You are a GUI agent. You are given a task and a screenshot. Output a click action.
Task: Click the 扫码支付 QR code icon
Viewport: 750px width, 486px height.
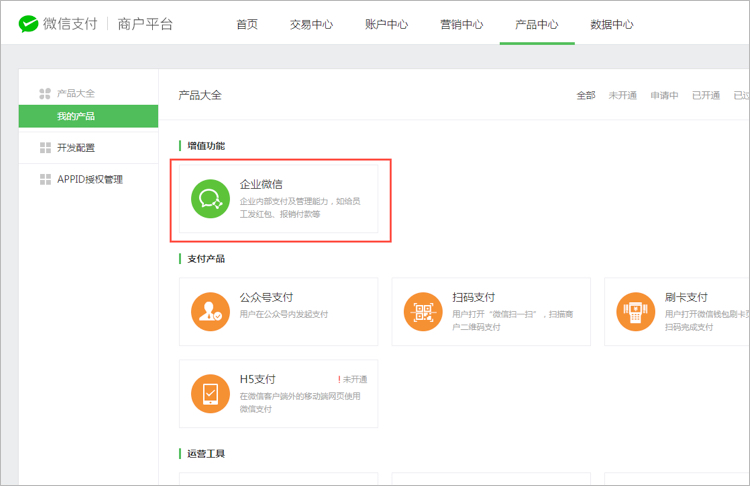[423, 311]
